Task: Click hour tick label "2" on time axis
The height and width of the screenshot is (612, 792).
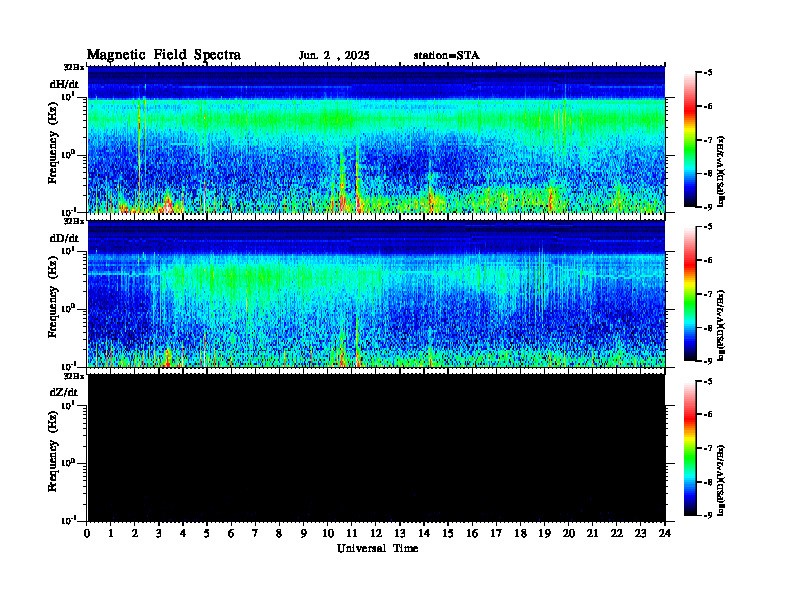Action: pyautogui.click(x=135, y=534)
